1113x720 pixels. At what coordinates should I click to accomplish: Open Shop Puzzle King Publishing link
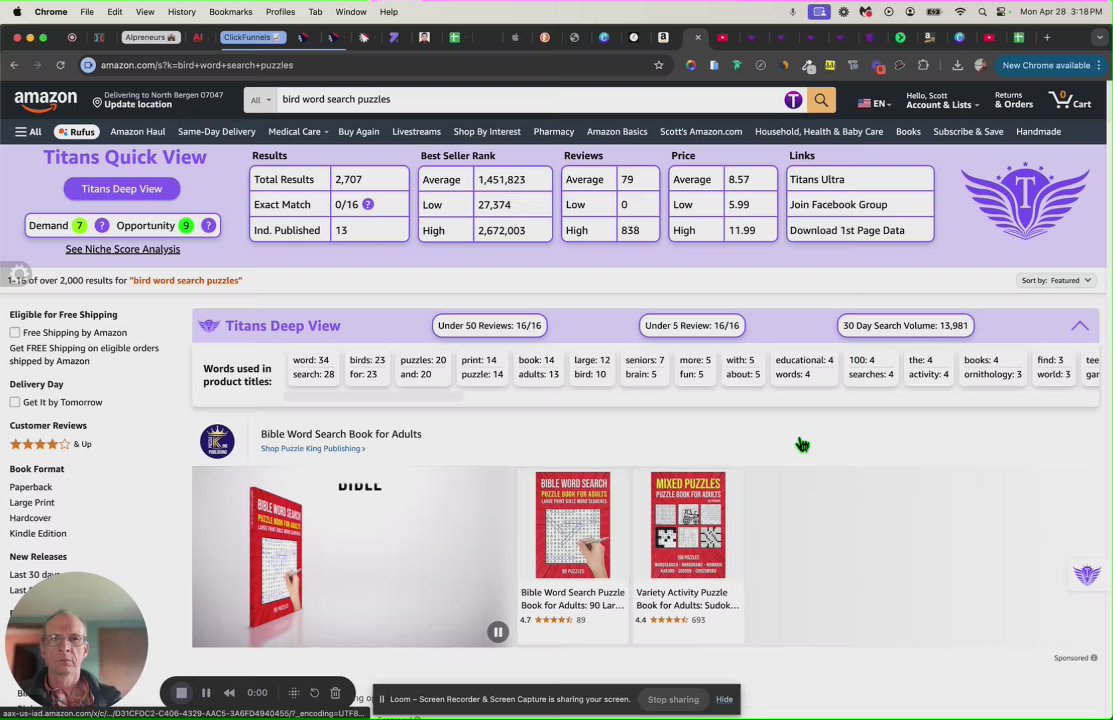point(313,449)
